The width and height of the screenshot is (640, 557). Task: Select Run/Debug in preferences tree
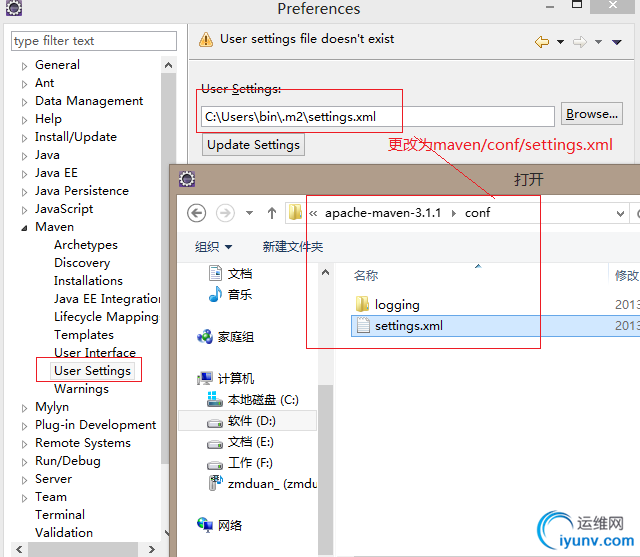point(68,461)
